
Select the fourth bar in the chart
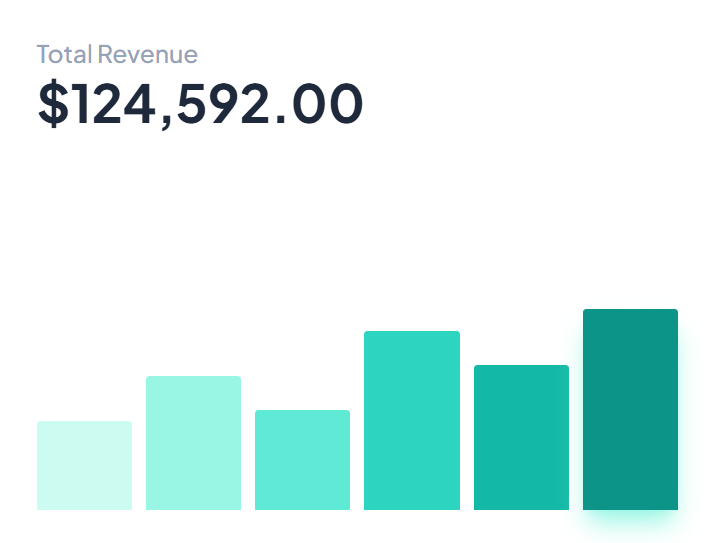point(411,420)
